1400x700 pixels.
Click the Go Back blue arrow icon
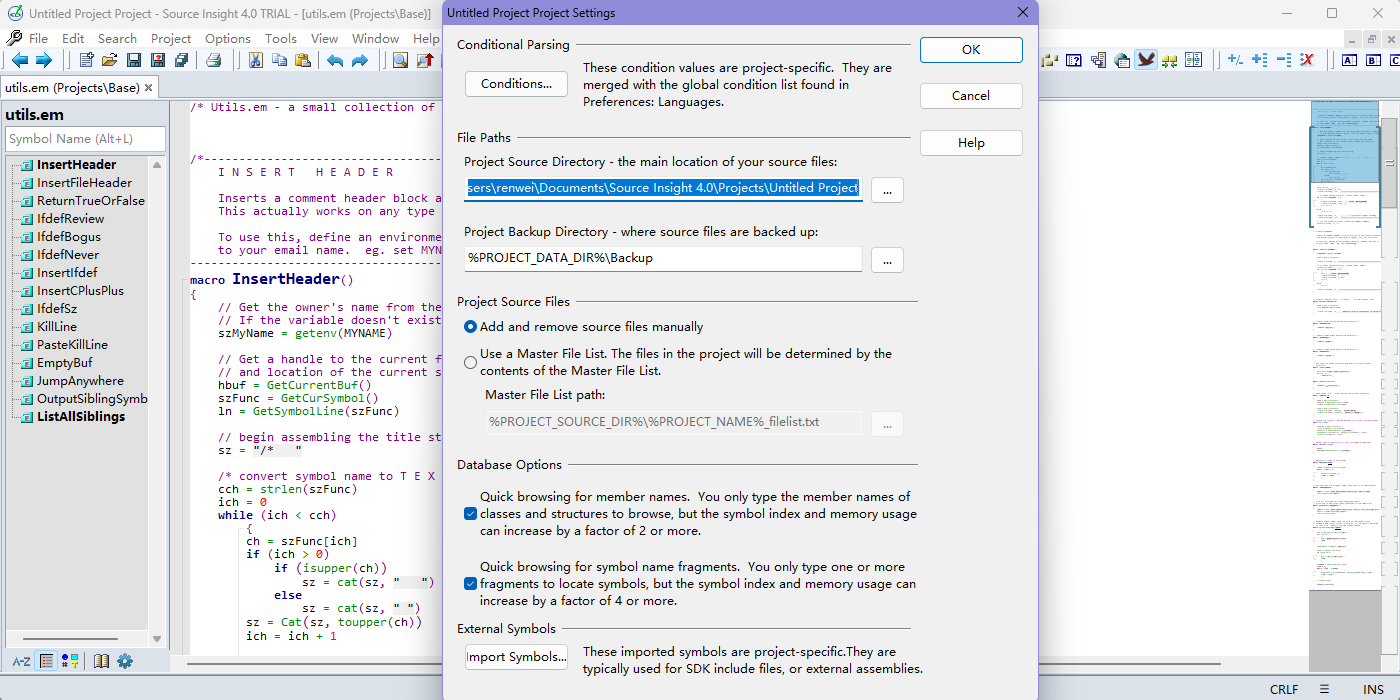point(20,60)
